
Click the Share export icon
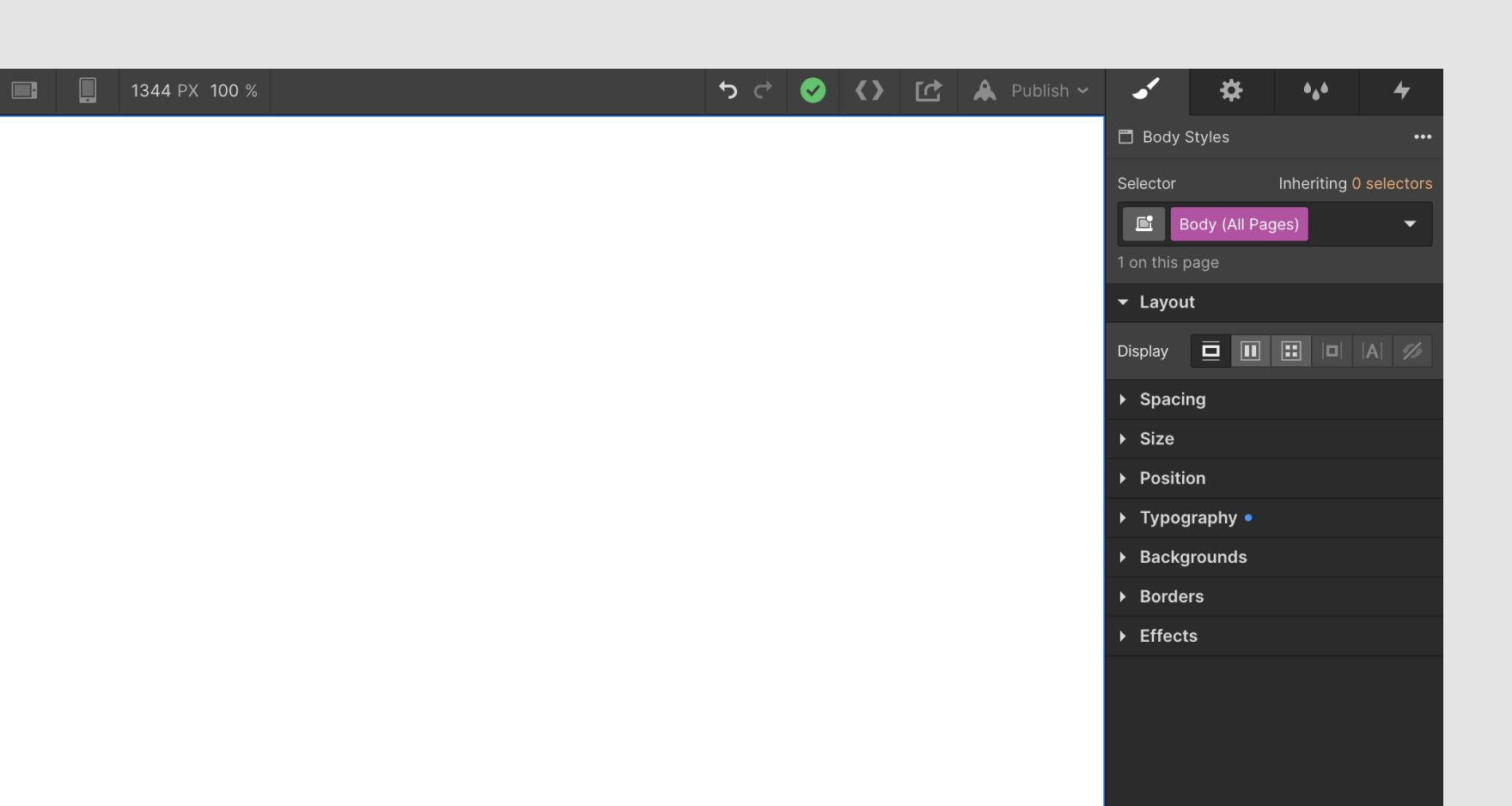coord(928,90)
